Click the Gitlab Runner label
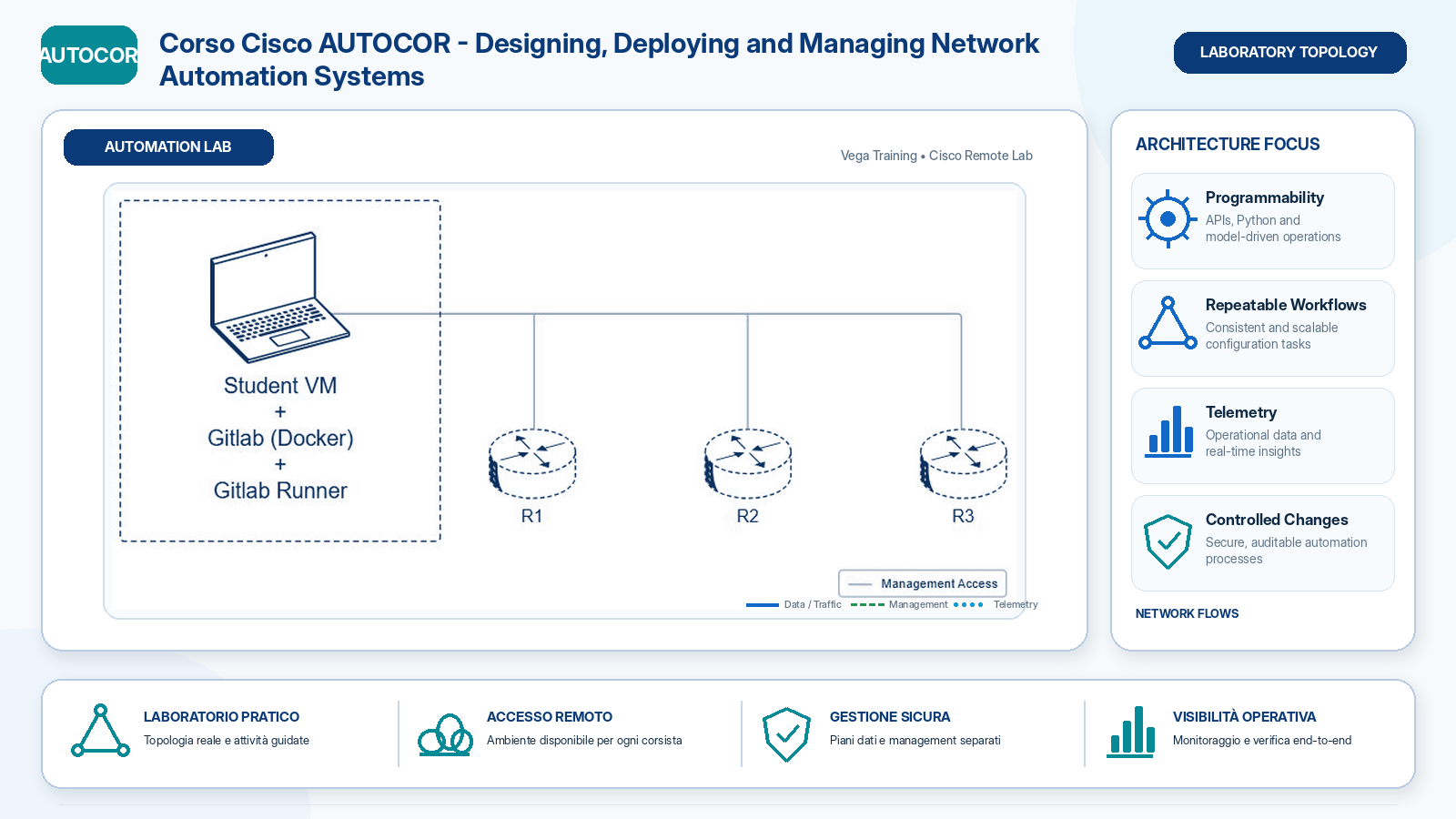Viewport: 1456px width, 819px height. pos(280,490)
